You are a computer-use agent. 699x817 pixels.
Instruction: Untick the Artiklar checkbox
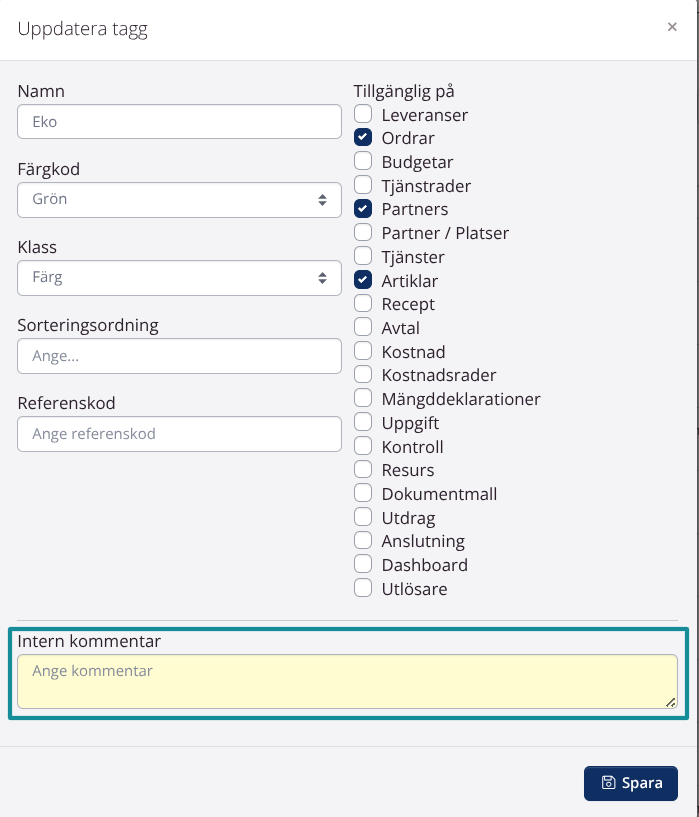click(x=363, y=280)
